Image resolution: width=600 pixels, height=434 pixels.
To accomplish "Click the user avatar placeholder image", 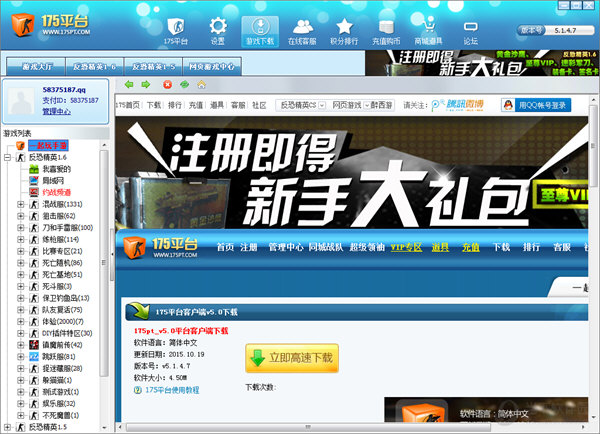I will click(x=22, y=101).
